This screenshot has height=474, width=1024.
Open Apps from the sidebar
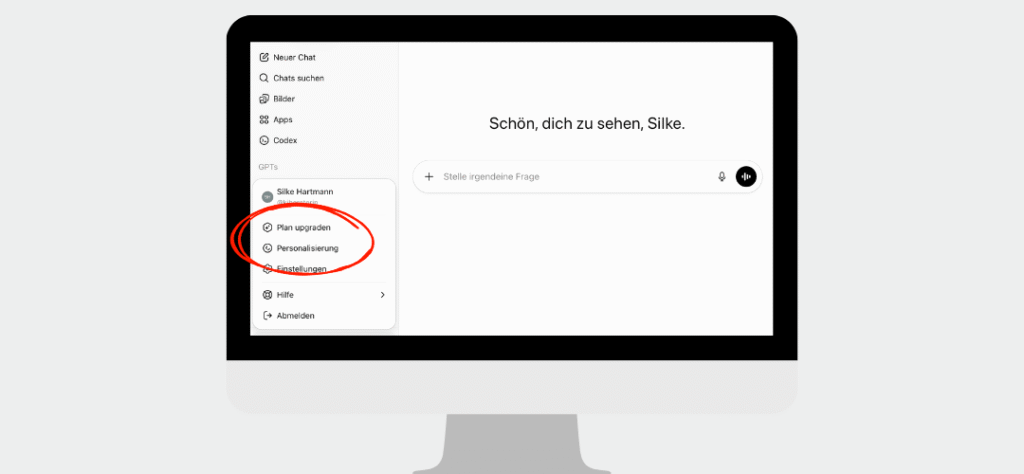[283, 120]
